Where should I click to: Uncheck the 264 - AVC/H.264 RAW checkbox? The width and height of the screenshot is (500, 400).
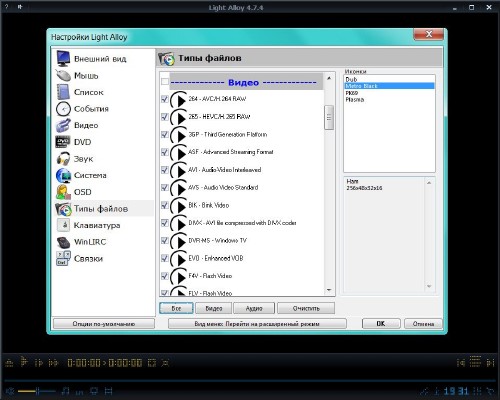pos(164,99)
